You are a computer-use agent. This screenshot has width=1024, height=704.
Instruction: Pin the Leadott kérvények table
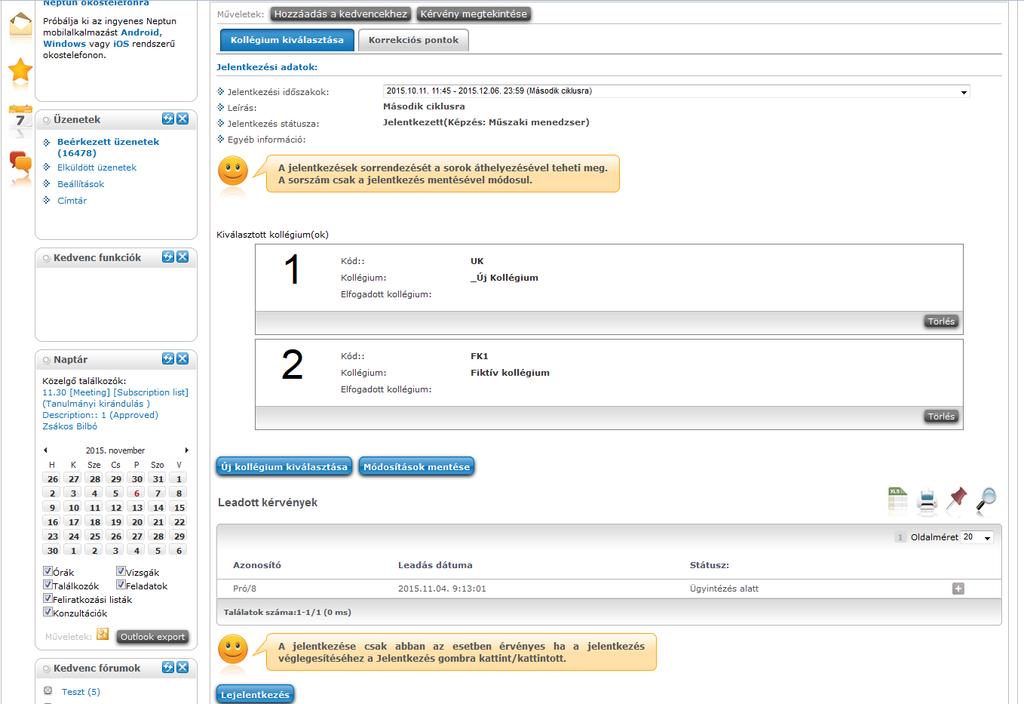[957, 499]
